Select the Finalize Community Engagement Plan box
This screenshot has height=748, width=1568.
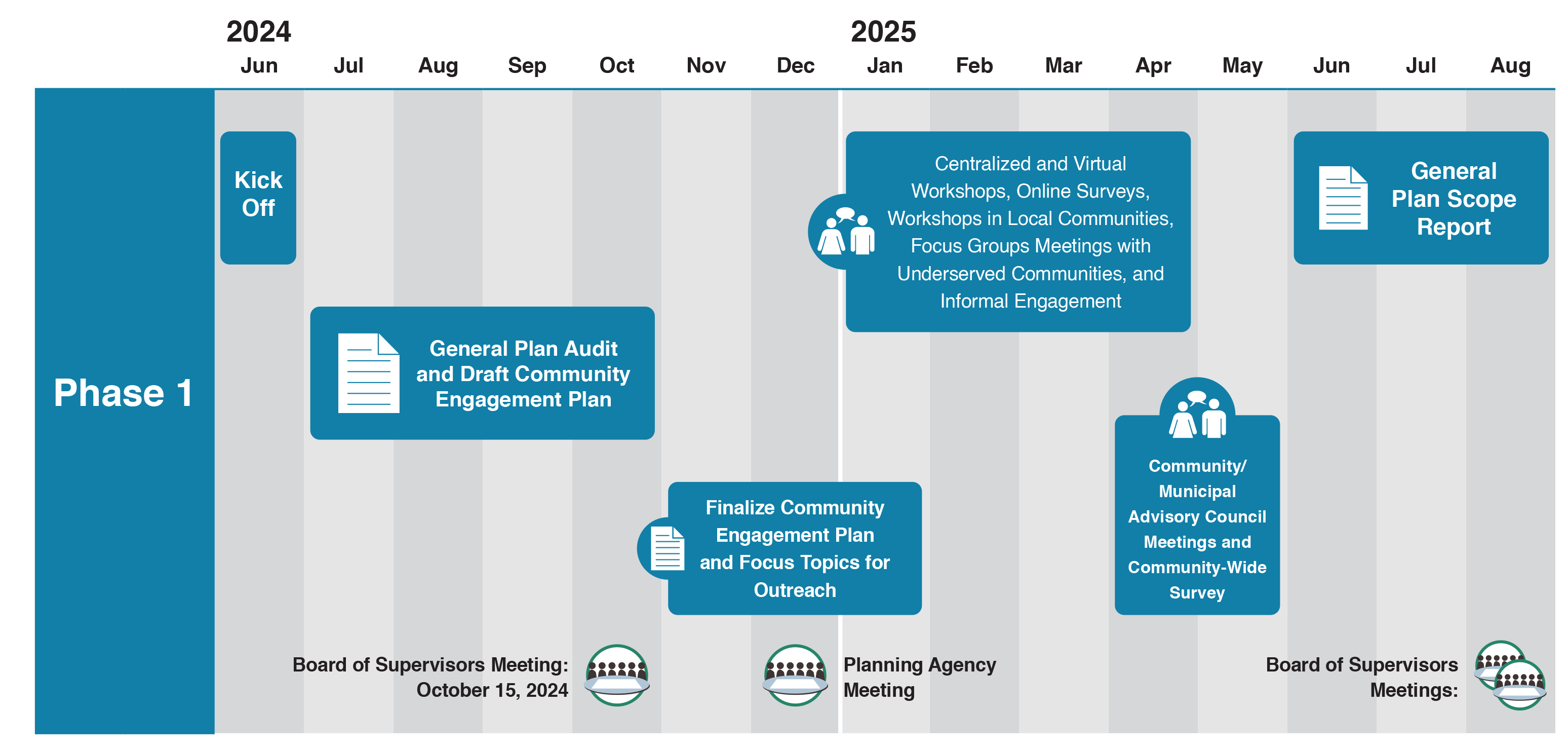click(794, 548)
